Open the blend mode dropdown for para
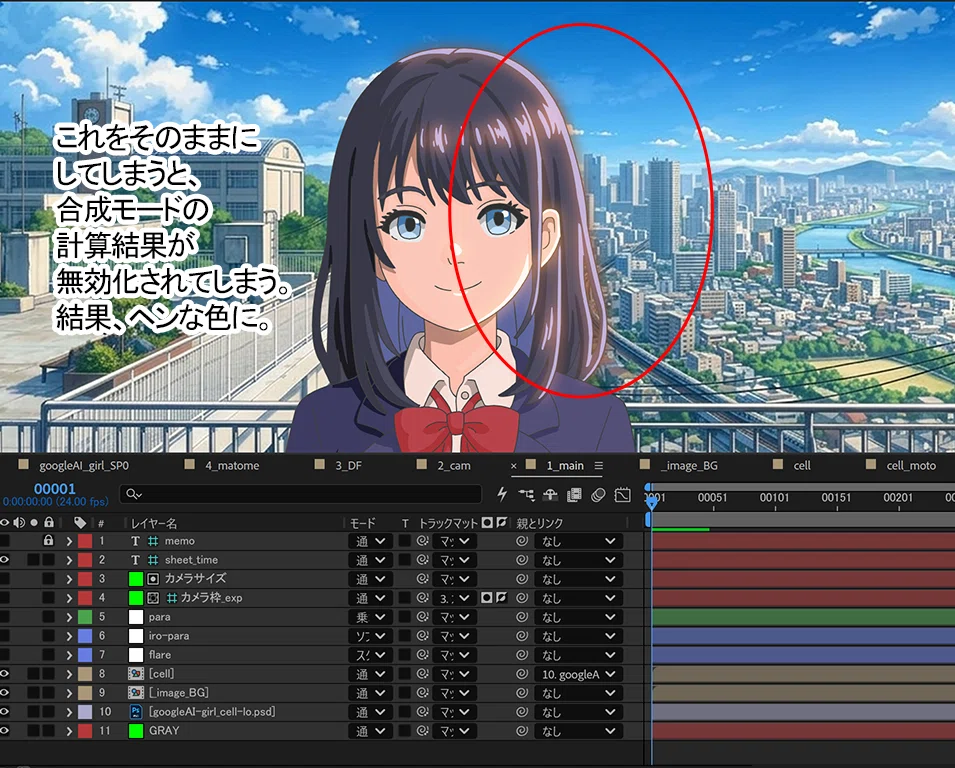 pyautogui.click(x=370, y=617)
